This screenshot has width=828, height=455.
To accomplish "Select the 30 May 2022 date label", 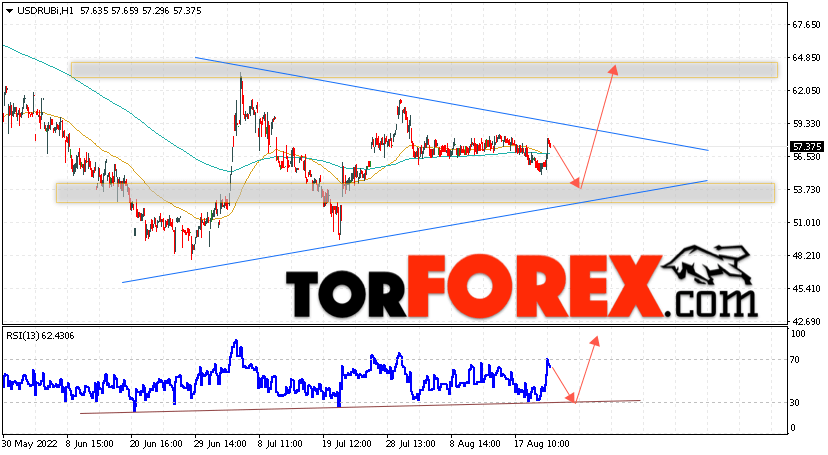I will (31, 443).
